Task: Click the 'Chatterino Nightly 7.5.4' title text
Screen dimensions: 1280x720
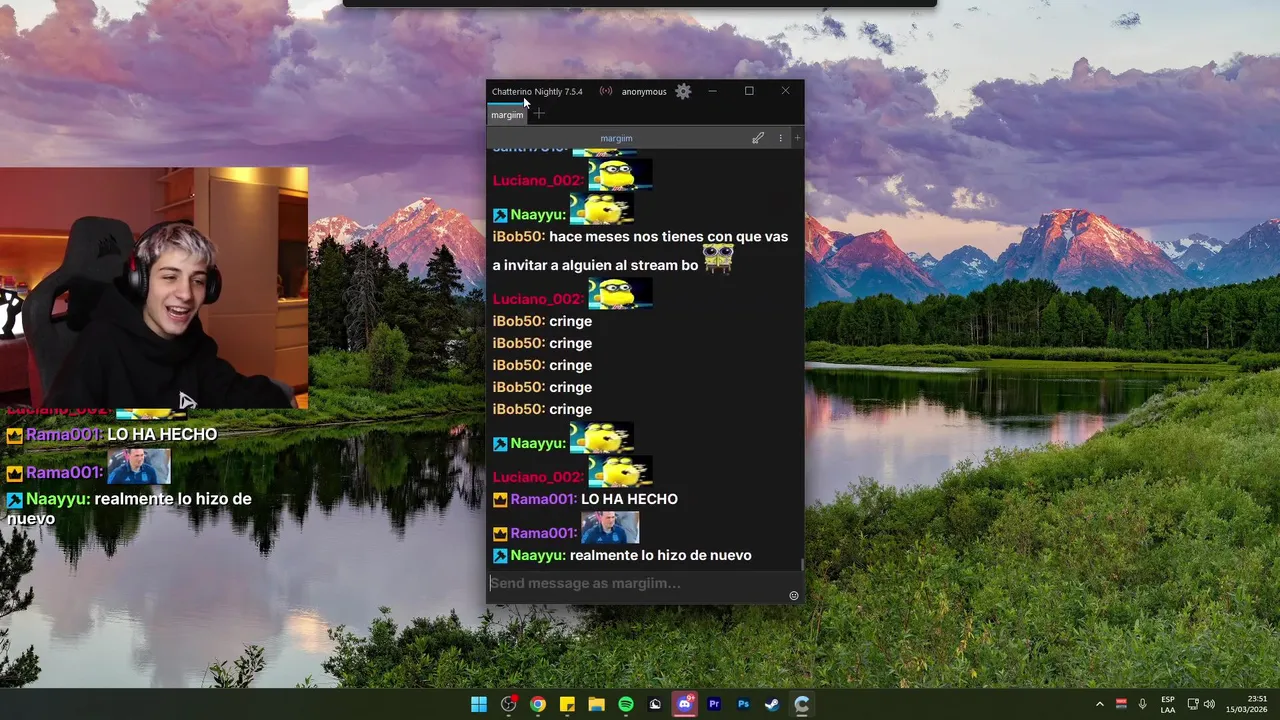Action: [x=537, y=92]
